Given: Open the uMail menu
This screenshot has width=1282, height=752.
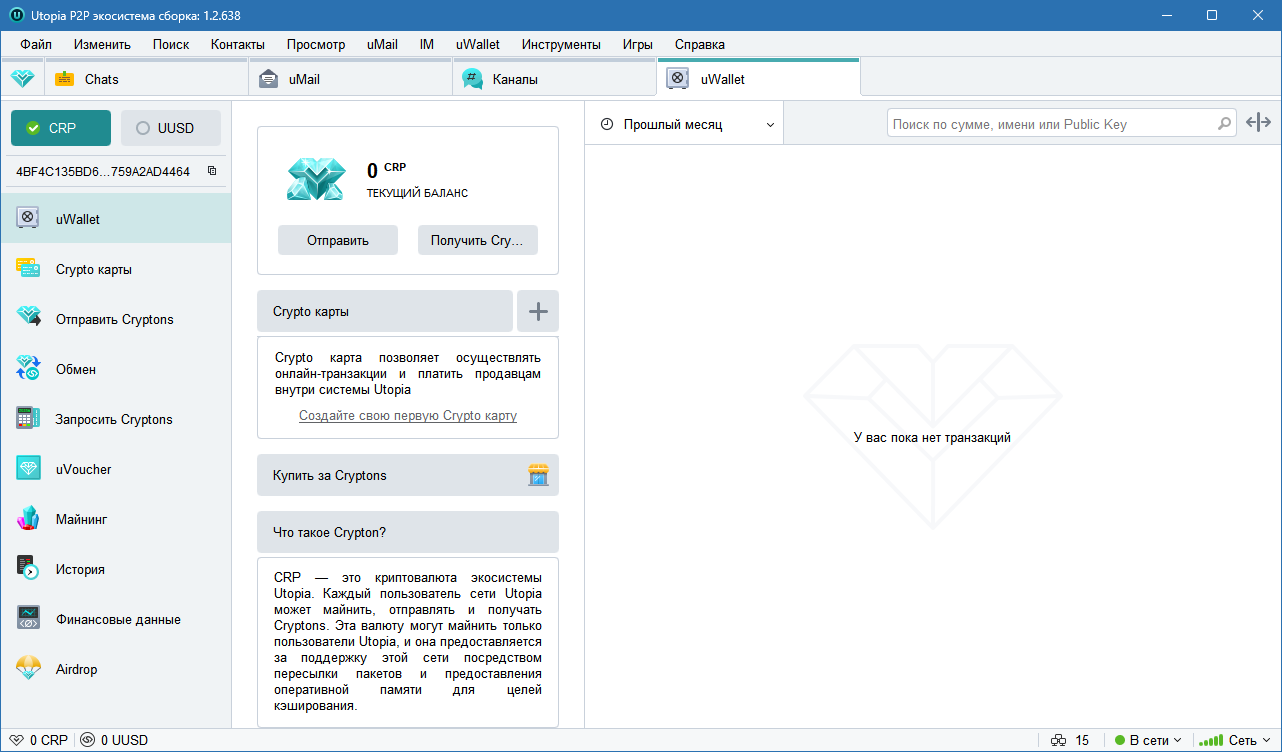Looking at the screenshot, I should 382,44.
